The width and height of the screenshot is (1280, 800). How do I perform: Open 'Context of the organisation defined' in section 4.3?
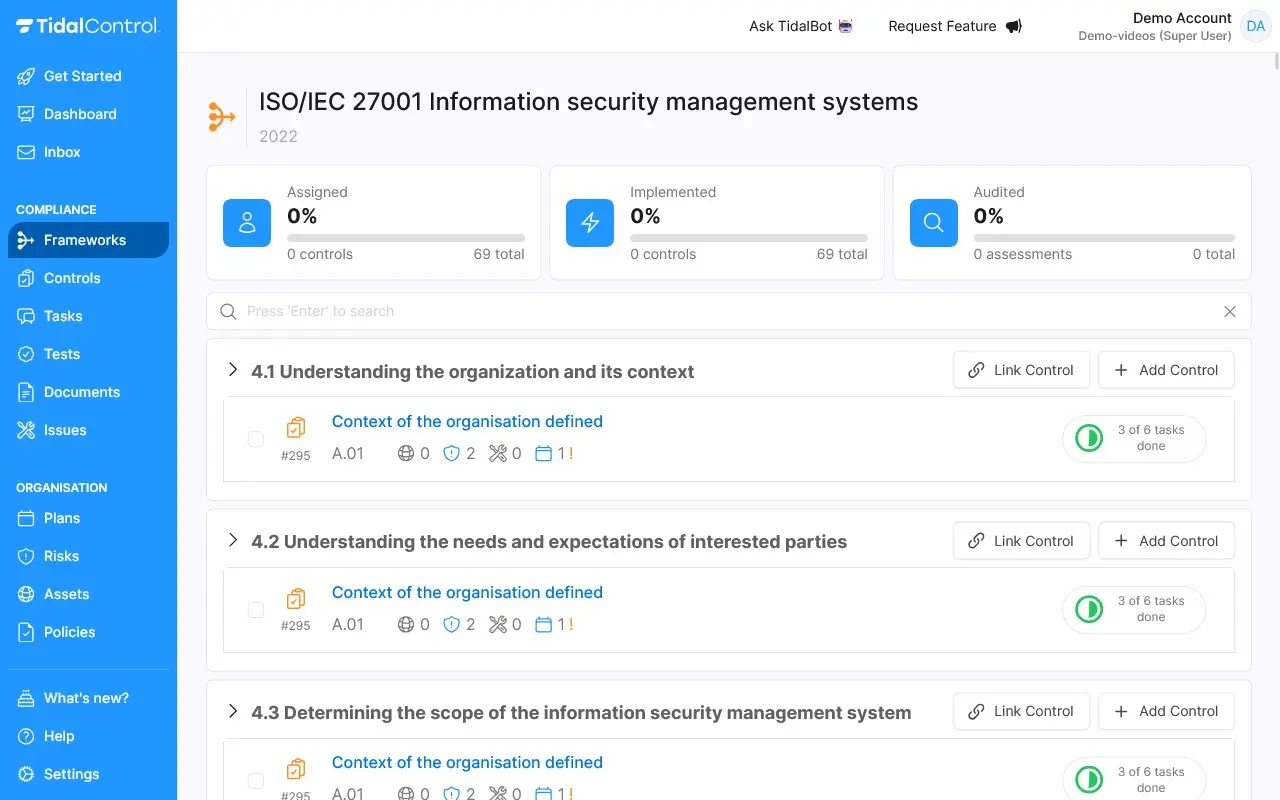point(467,762)
